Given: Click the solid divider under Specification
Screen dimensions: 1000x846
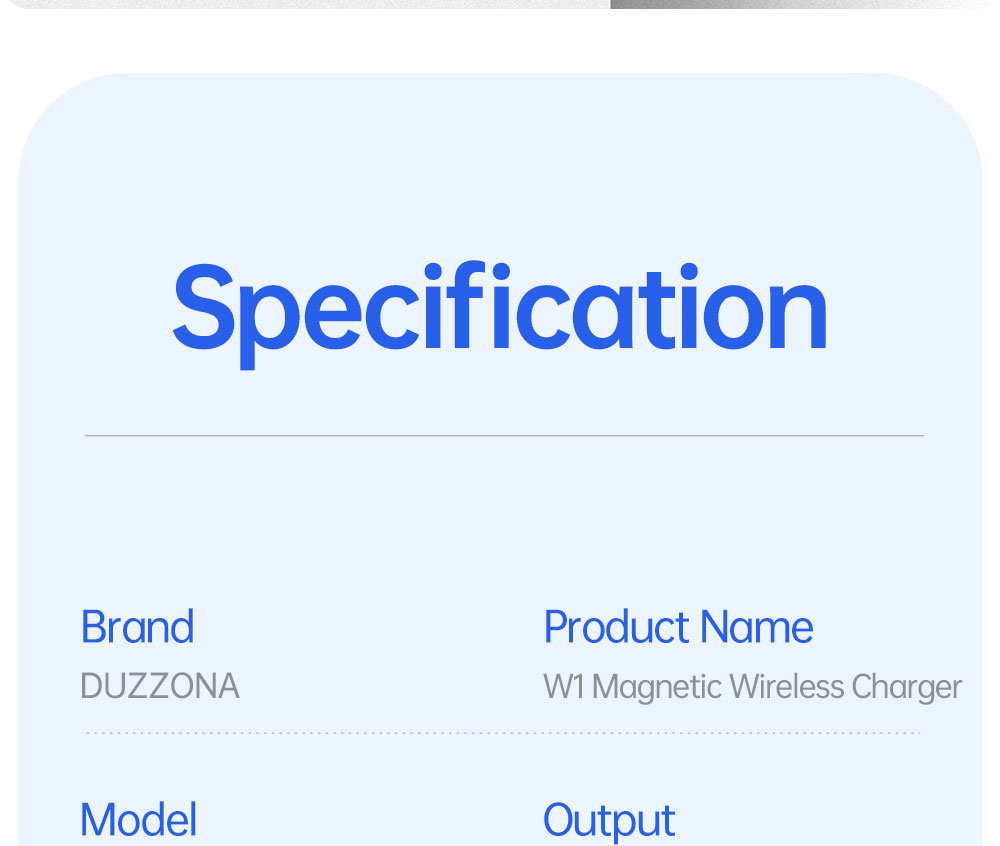Looking at the screenshot, I should coord(504,435).
